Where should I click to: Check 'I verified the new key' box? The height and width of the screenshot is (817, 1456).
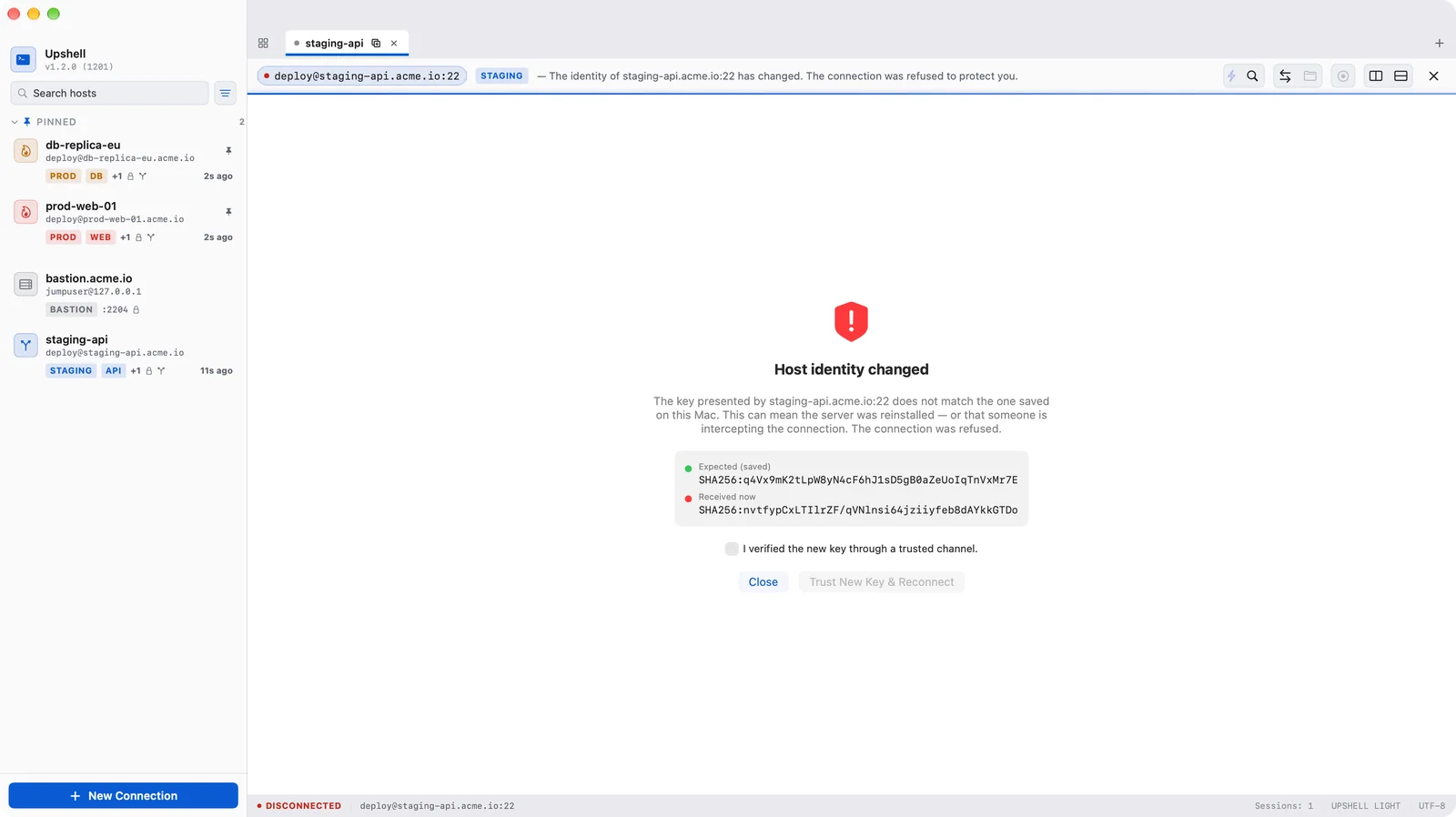pyautogui.click(x=732, y=549)
